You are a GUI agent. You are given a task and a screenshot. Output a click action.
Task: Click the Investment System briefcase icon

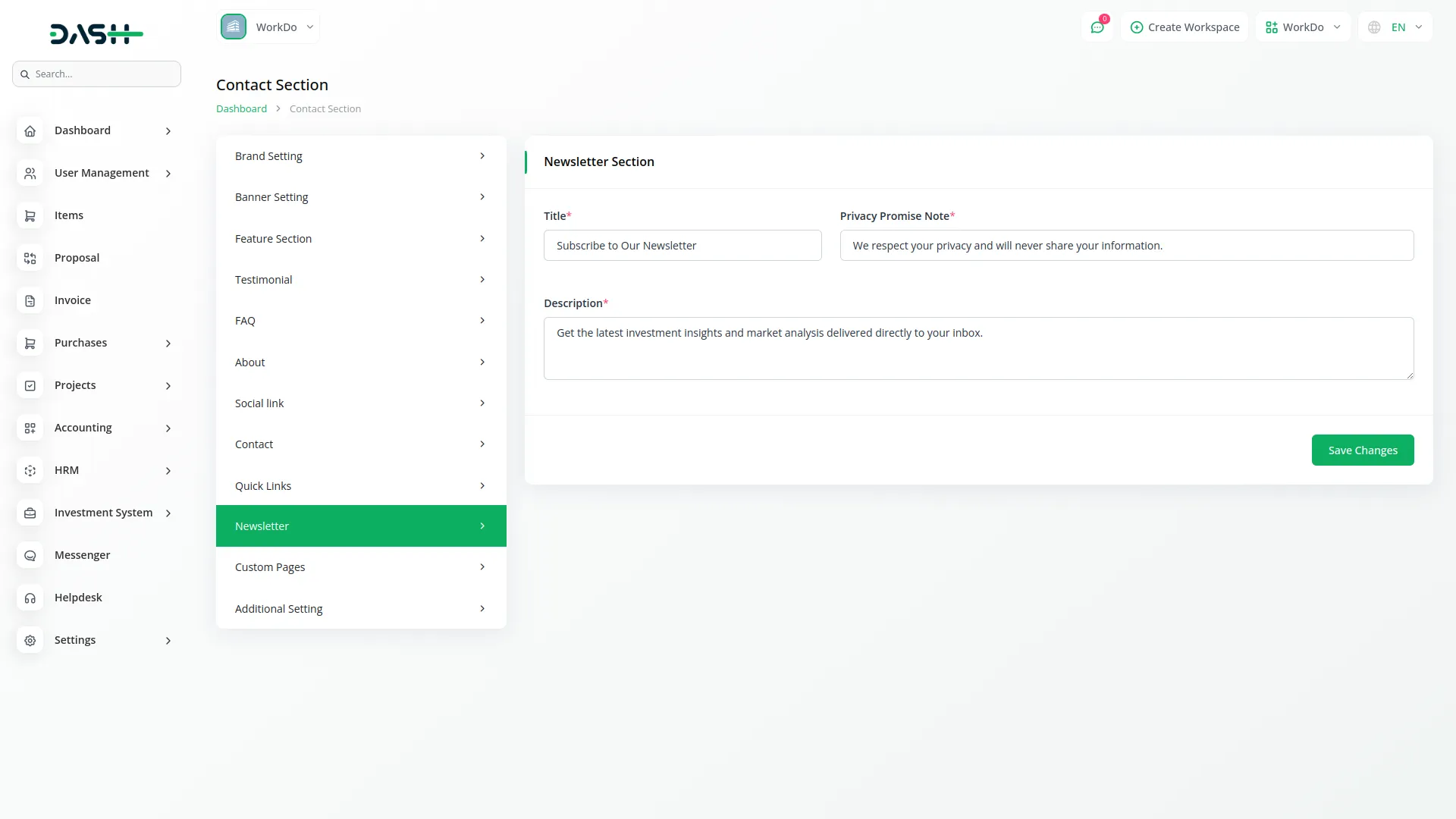coord(30,513)
